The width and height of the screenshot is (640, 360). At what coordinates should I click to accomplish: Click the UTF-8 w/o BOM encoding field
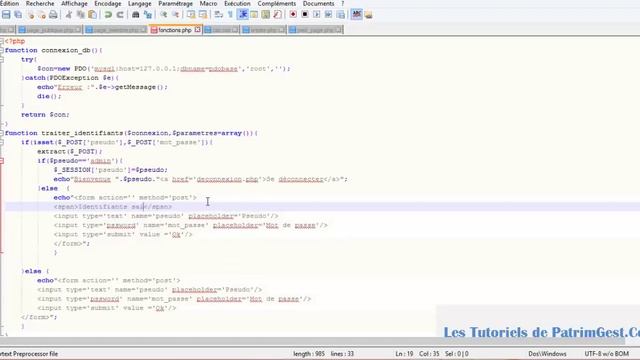(x=607, y=354)
